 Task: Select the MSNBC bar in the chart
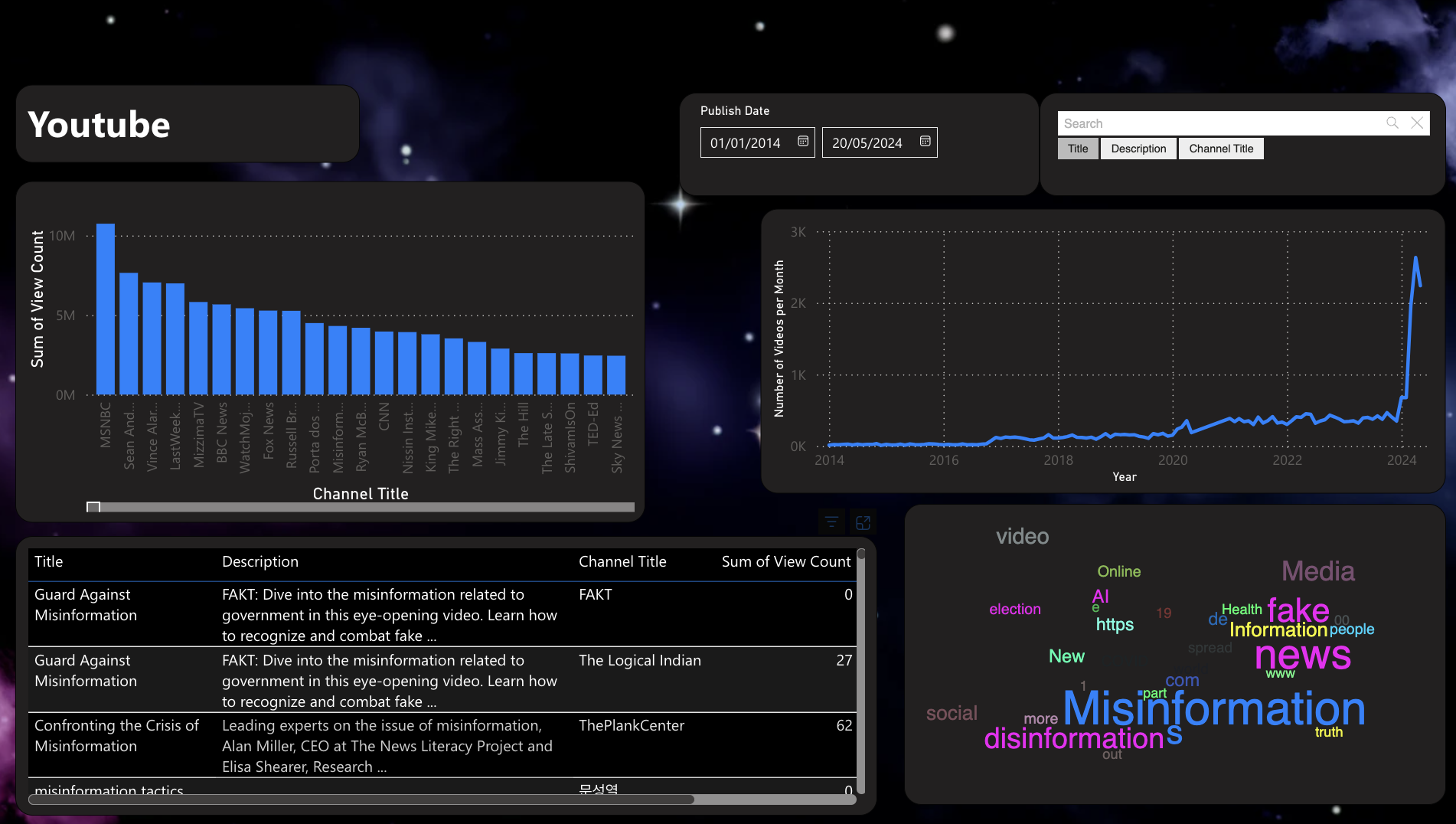coord(106,309)
